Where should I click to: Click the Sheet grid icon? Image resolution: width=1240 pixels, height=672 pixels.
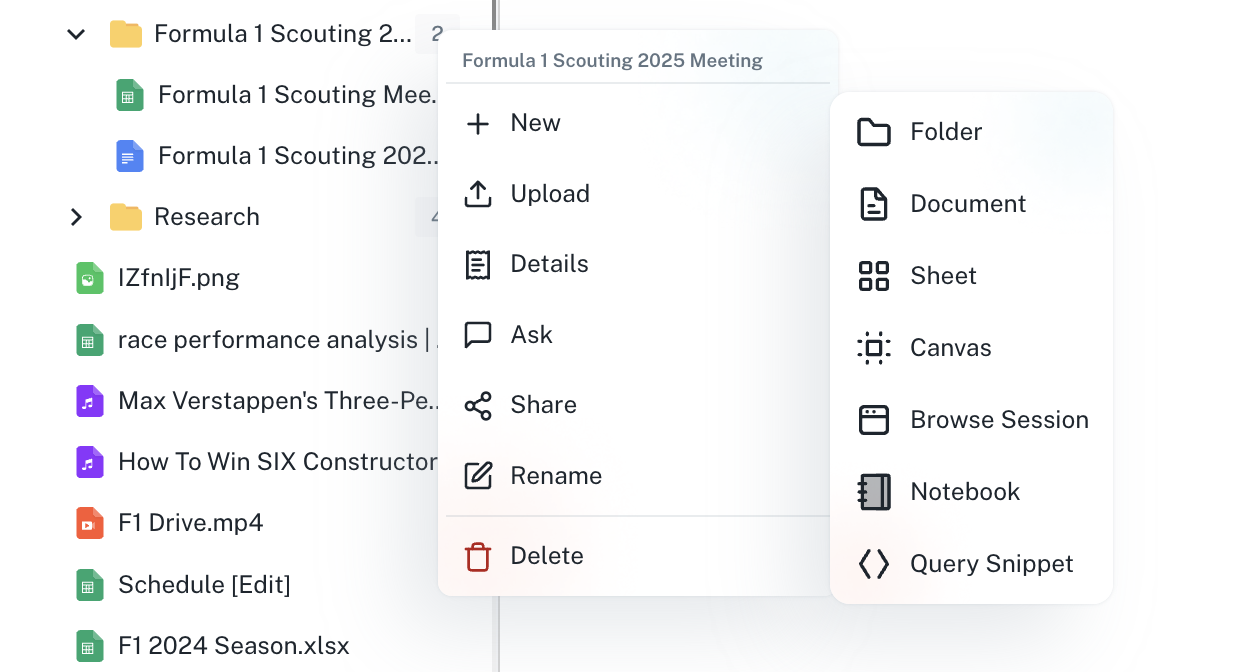pyautogui.click(x=874, y=276)
